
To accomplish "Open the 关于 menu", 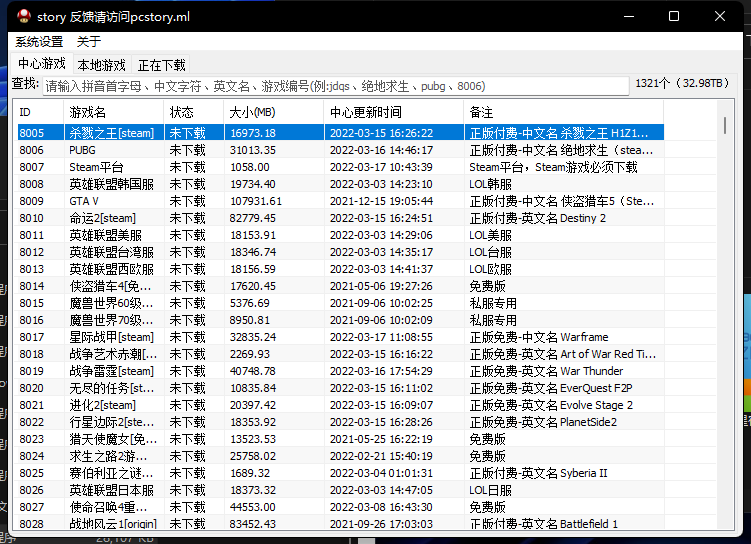I will pos(89,42).
